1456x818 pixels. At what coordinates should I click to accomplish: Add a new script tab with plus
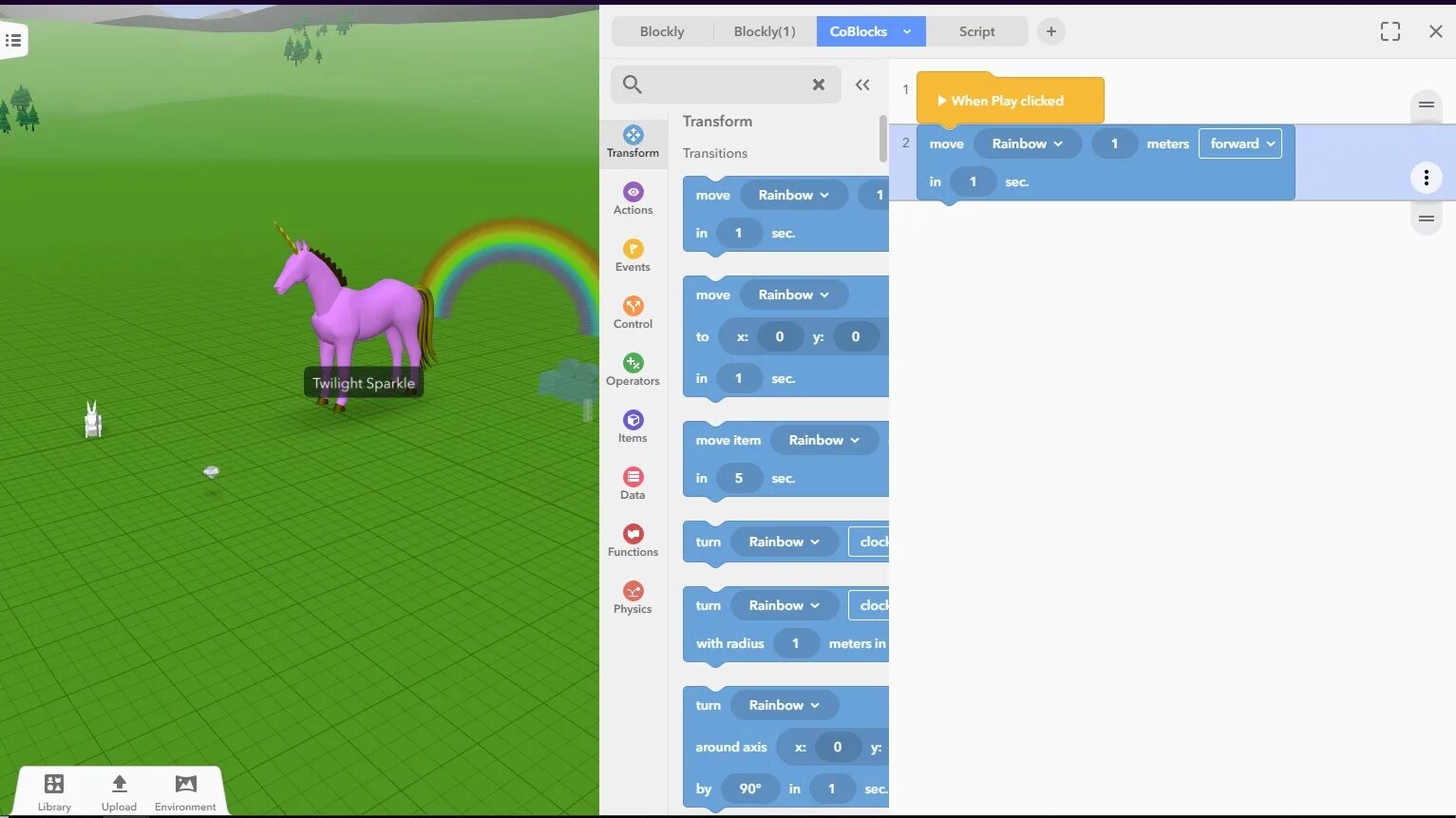coord(1050,31)
